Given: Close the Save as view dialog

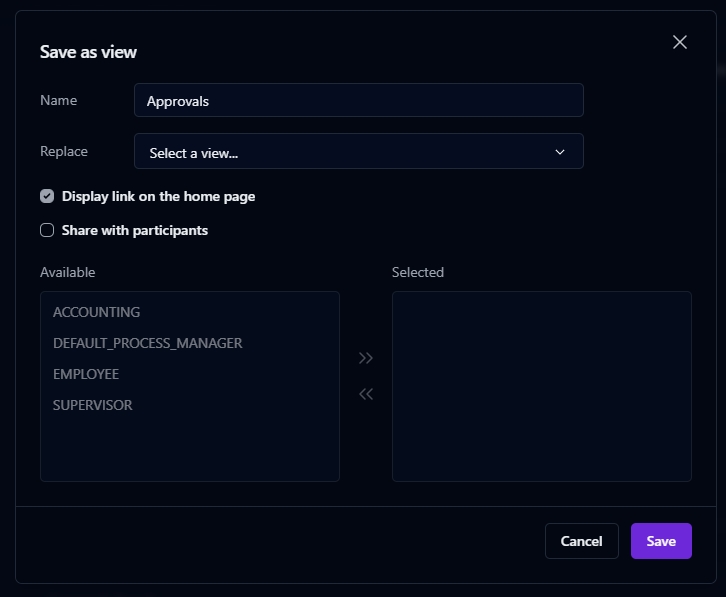Looking at the screenshot, I should [680, 42].
